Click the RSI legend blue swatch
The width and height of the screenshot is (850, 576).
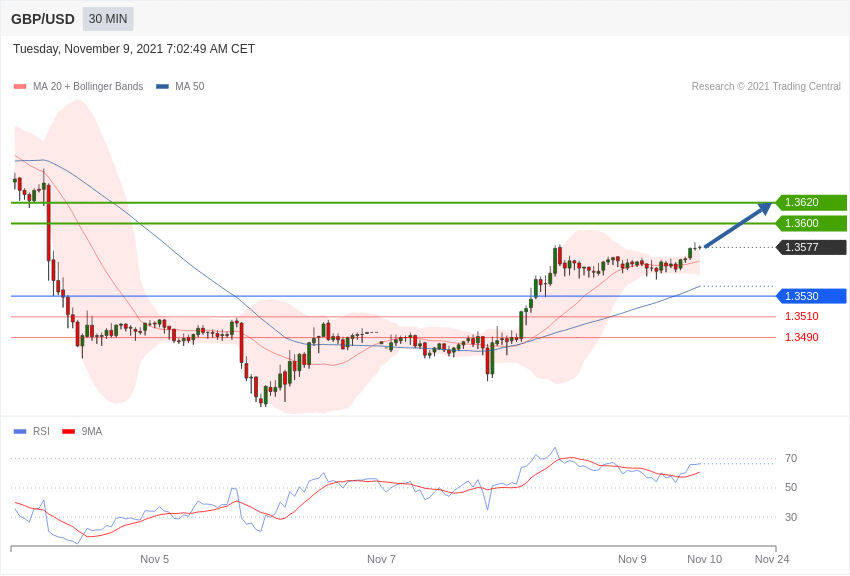(20, 431)
